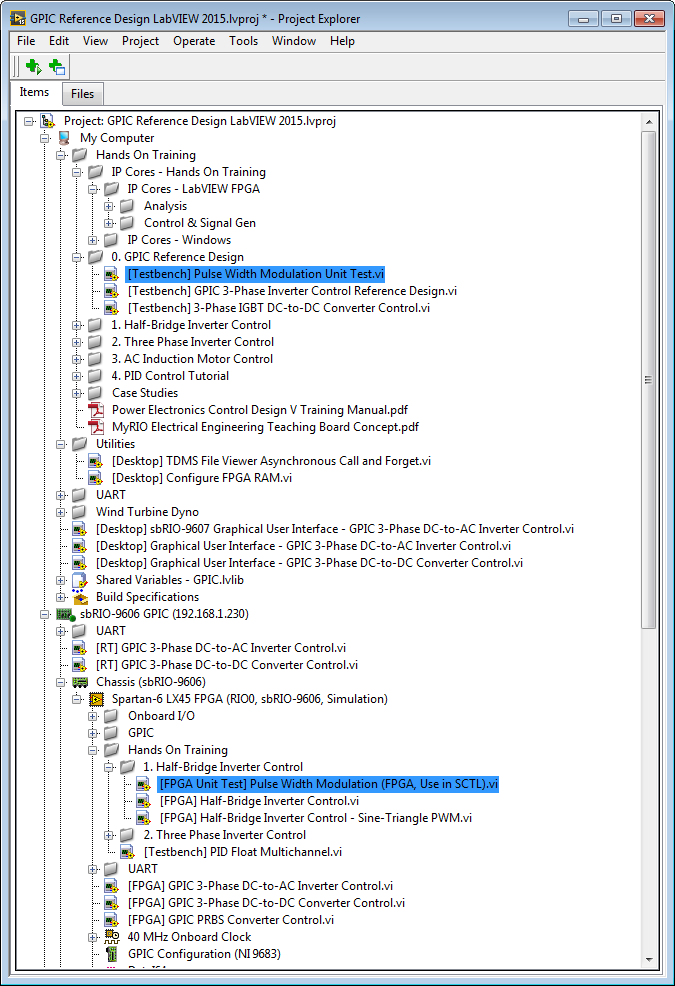Screen dimensions: 675x986
Task: Click the vertical scrollbar thumb
Action: tap(649, 379)
